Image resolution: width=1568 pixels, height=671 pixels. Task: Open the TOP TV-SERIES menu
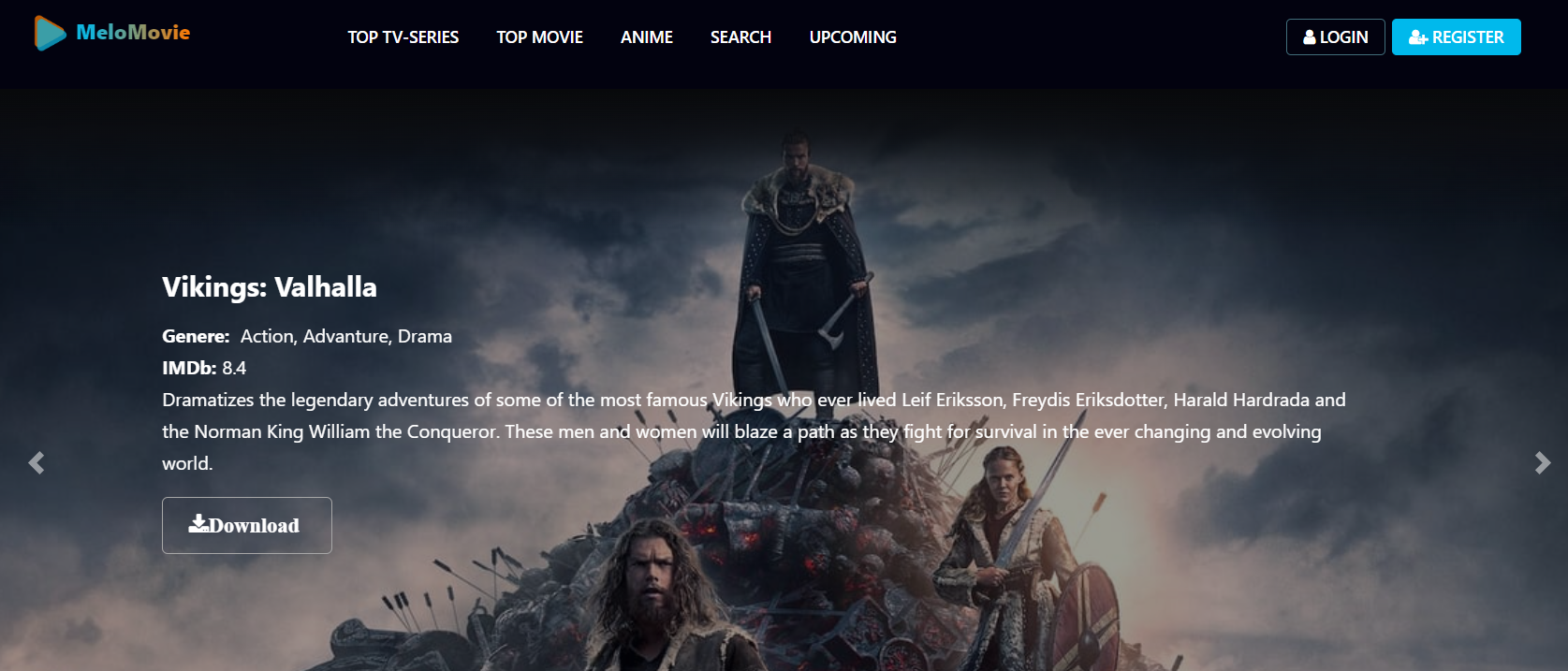(x=403, y=37)
